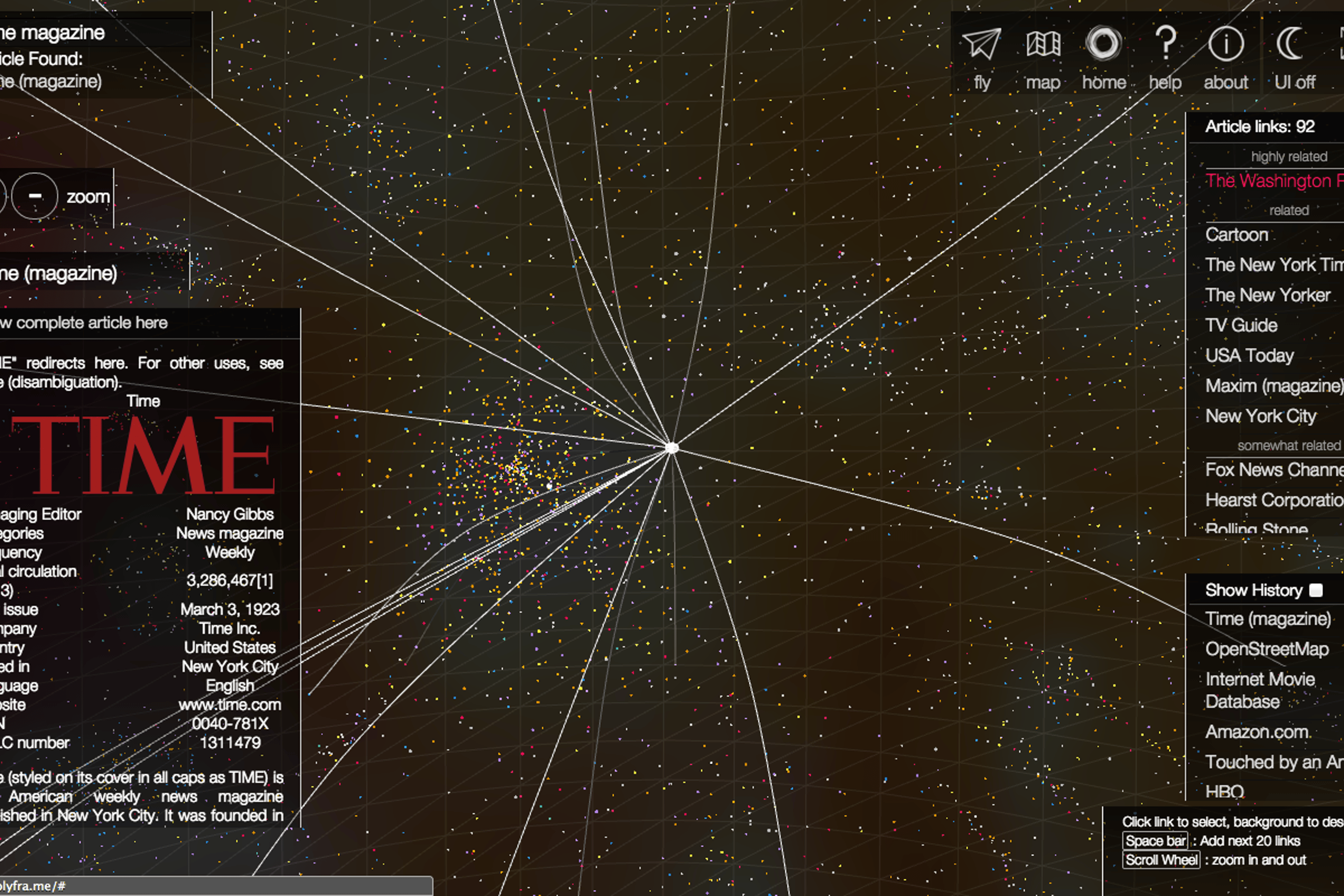Open HBO history entry
Viewport: 1344px width, 896px height.
click(x=1225, y=791)
